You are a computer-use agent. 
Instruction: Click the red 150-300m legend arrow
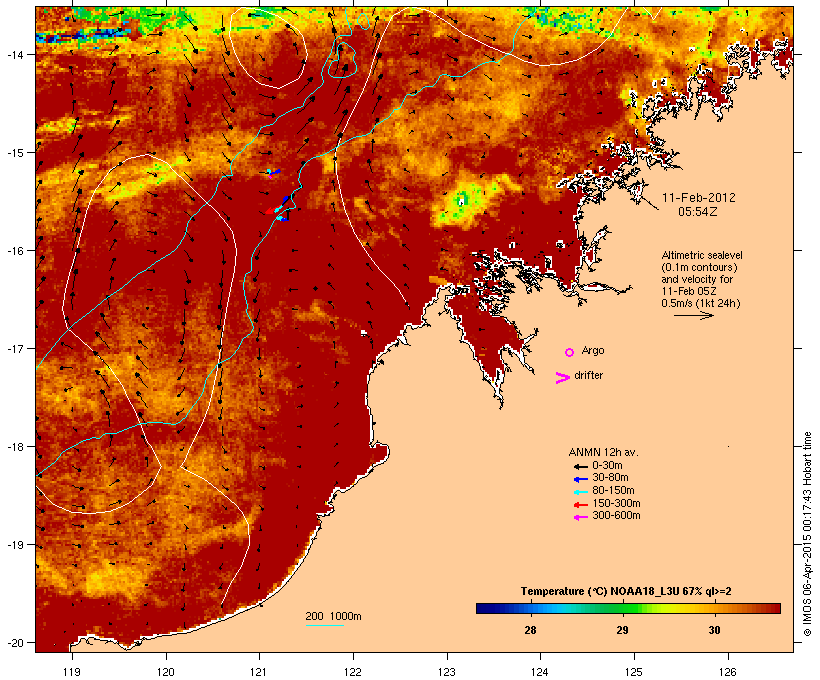click(x=580, y=505)
